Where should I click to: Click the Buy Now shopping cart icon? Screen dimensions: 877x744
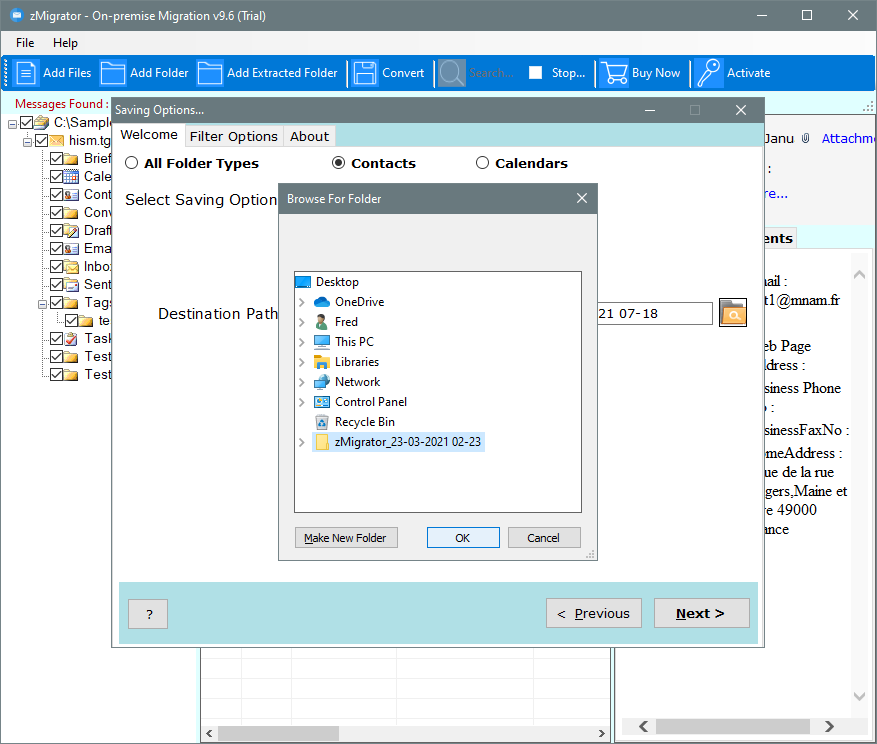[x=614, y=73]
